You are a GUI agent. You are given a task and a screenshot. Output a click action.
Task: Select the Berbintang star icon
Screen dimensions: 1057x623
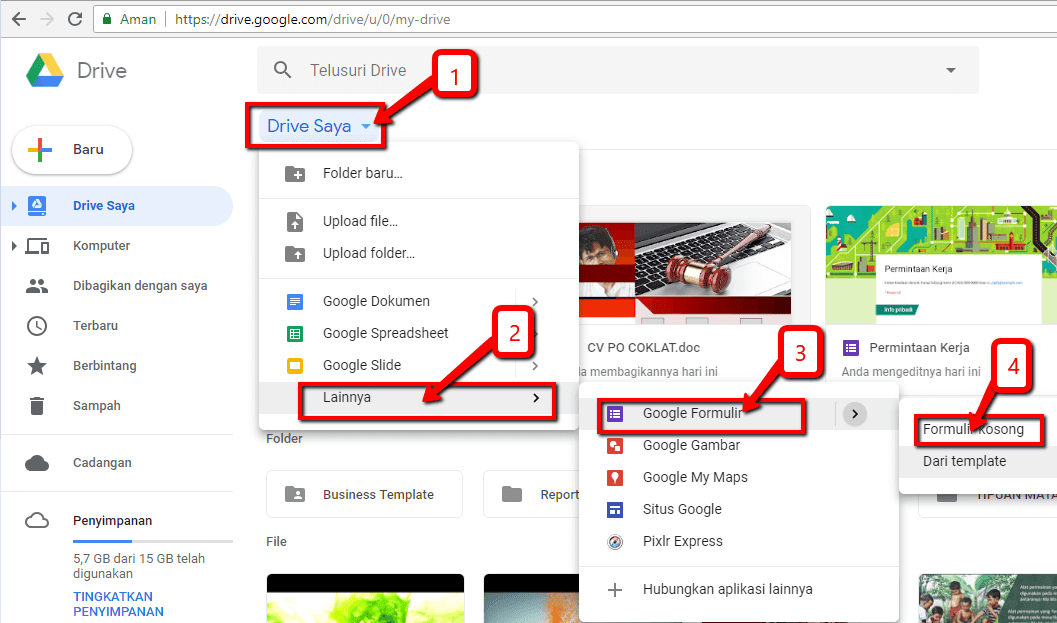[x=37, y=365]
